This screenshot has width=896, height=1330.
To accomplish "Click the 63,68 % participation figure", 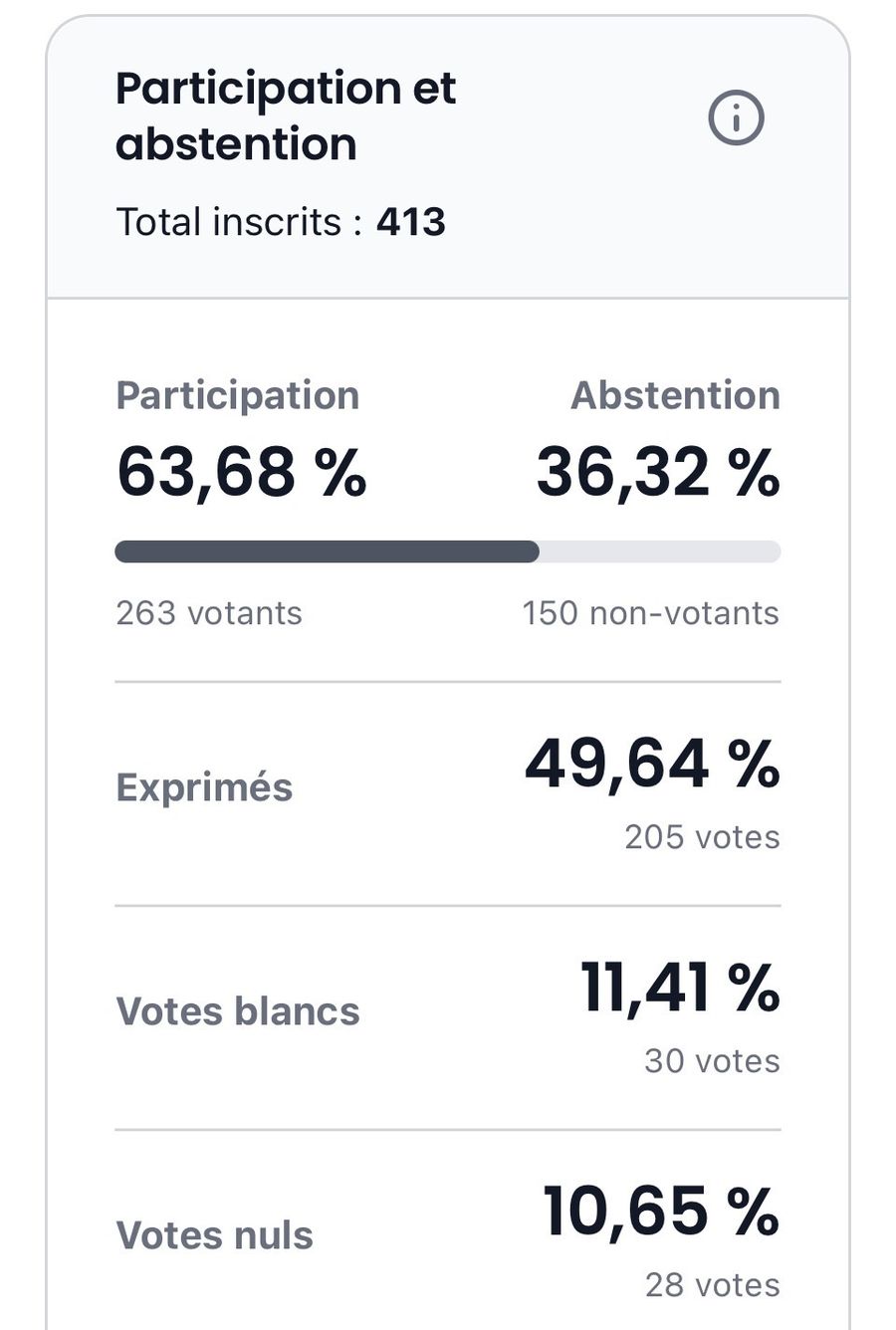I will [x=242, y=471].
